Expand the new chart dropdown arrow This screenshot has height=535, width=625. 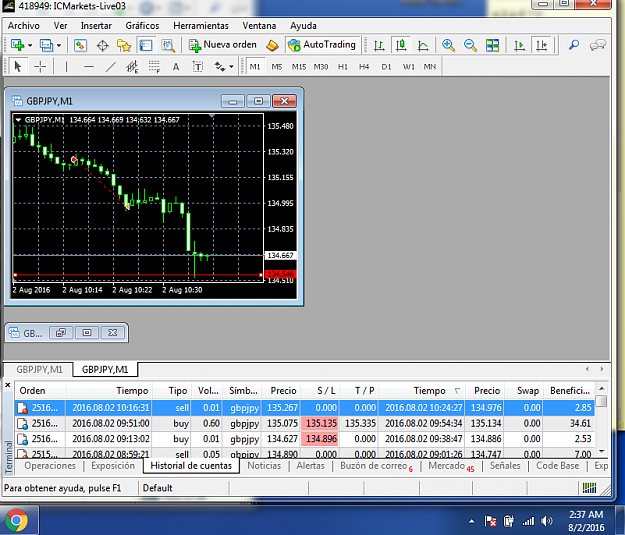tap(30, 45)
